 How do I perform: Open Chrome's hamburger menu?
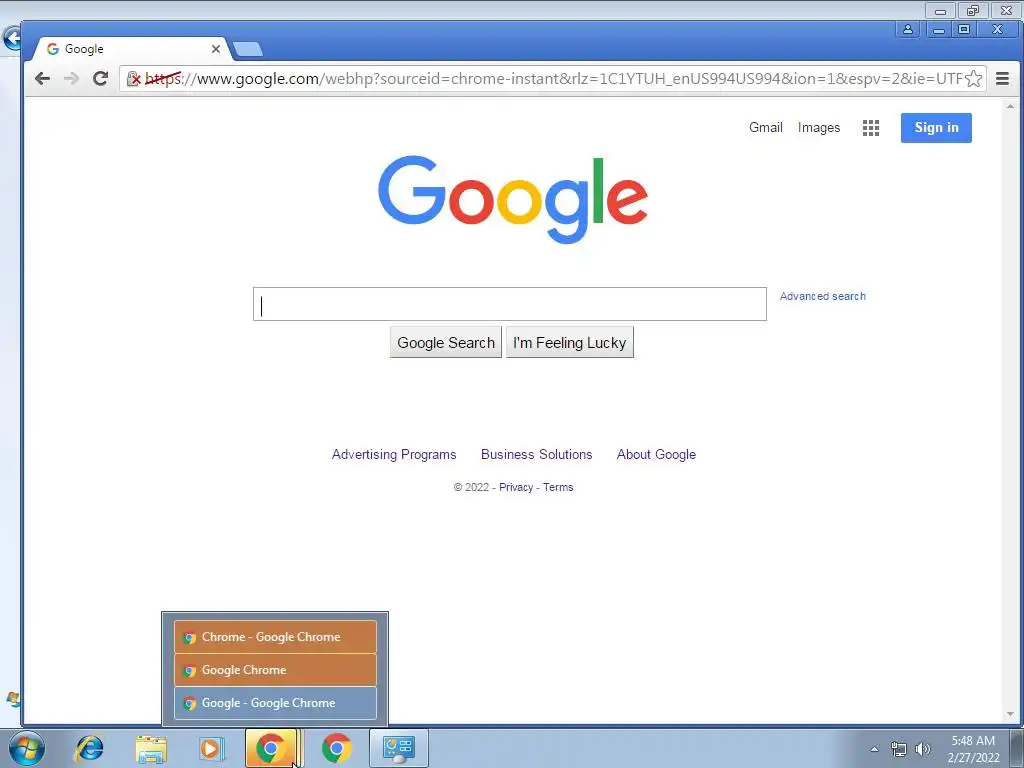coord(1002,79)
